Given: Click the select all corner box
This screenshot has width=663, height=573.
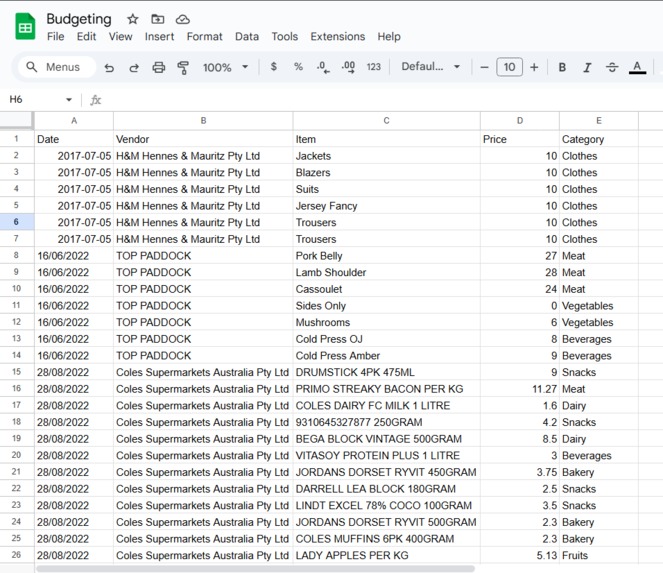Looking at the screenshot, I should (x=16, y=120).
